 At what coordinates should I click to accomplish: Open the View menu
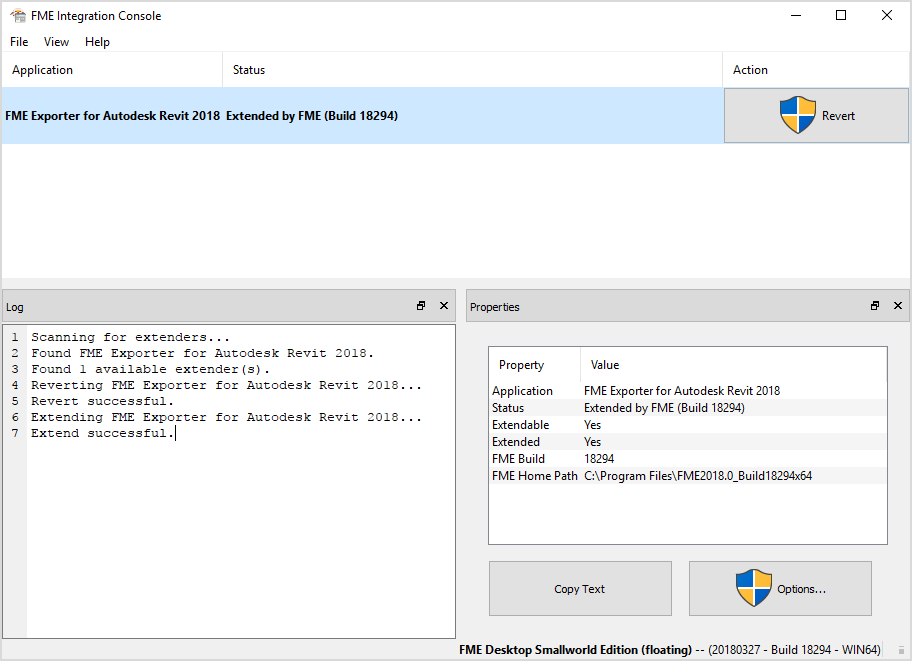(x=56, y=42)
